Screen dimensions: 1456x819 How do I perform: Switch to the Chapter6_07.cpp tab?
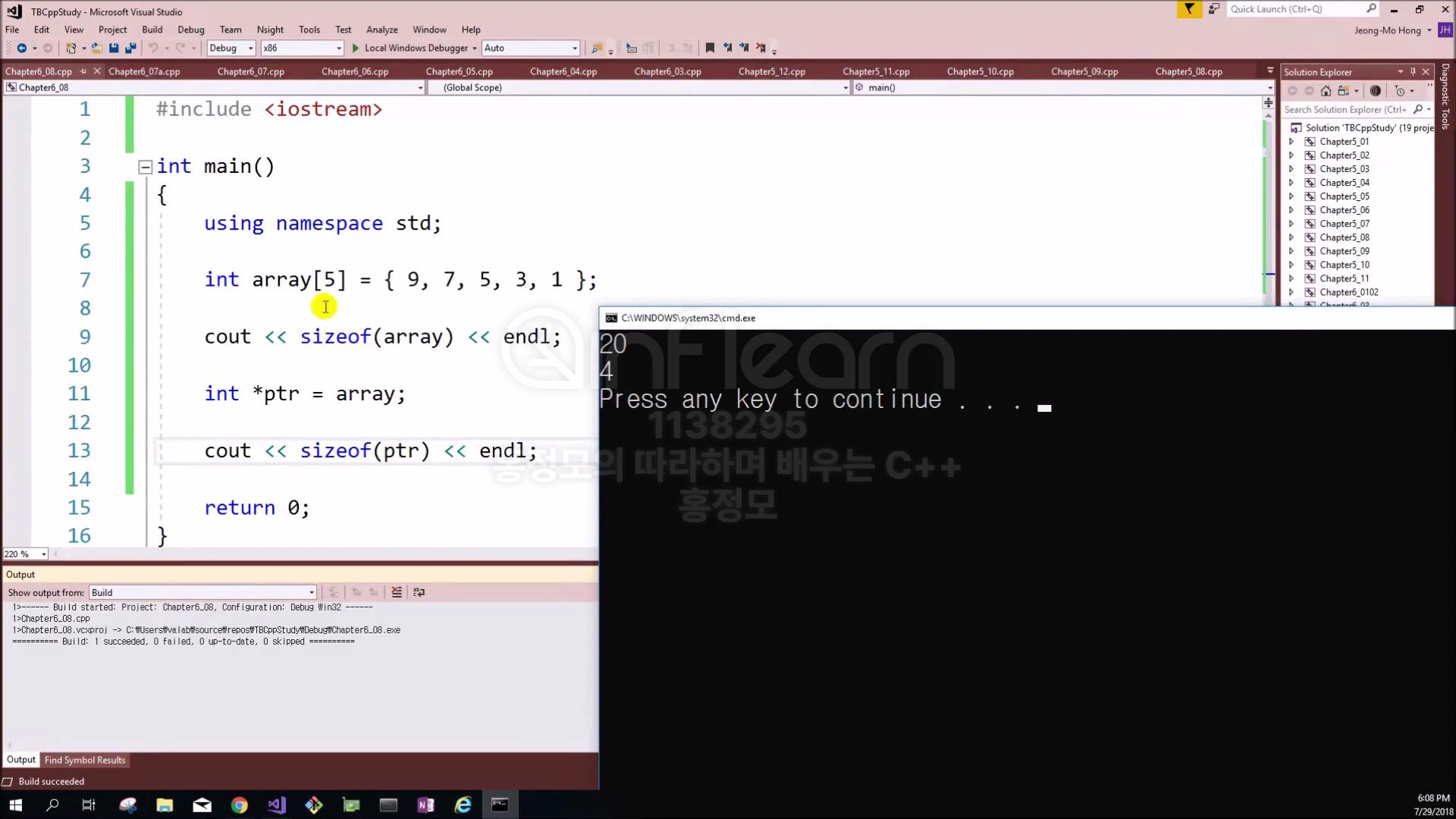pos(250,71)
